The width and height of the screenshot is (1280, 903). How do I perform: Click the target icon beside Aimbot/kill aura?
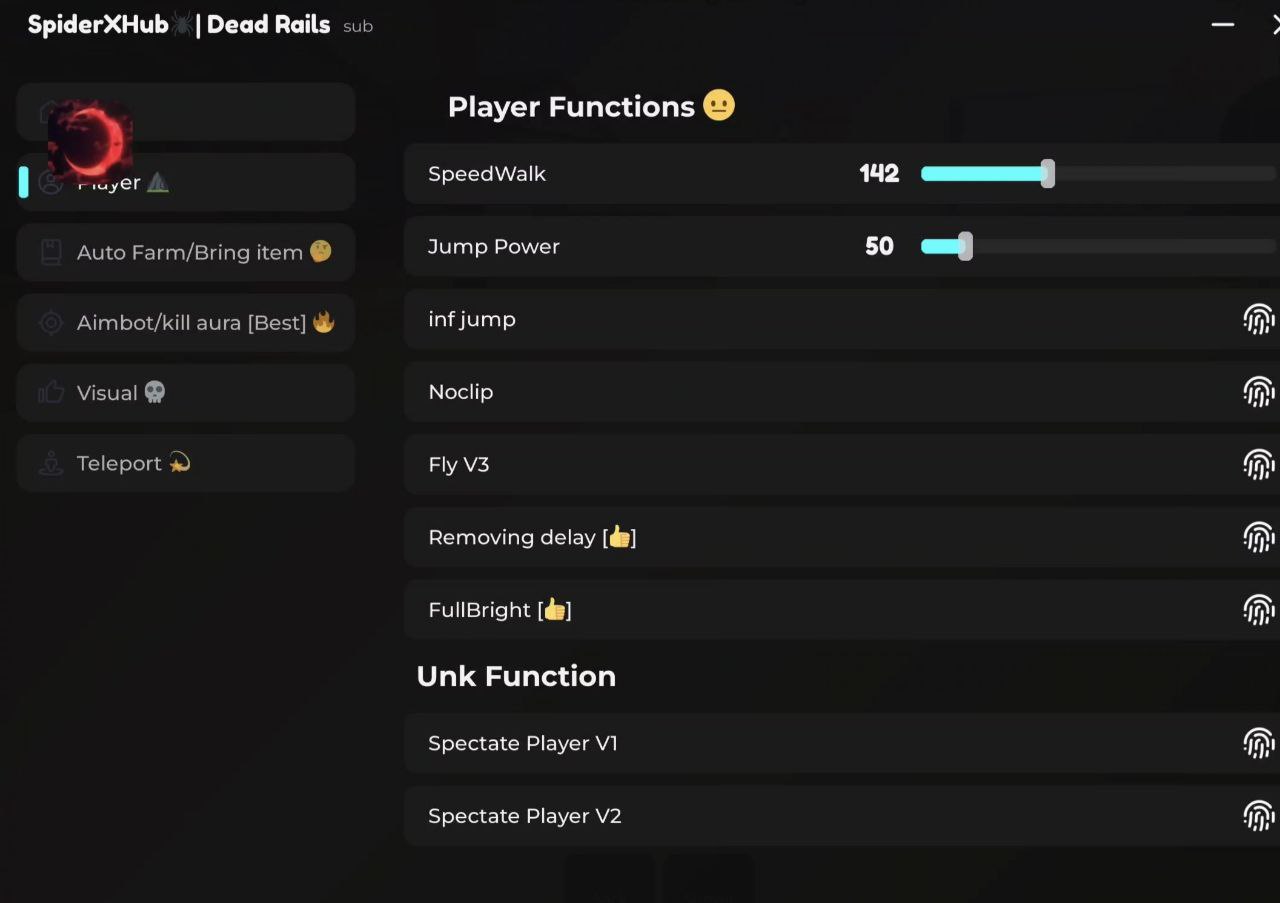[50, 323]
